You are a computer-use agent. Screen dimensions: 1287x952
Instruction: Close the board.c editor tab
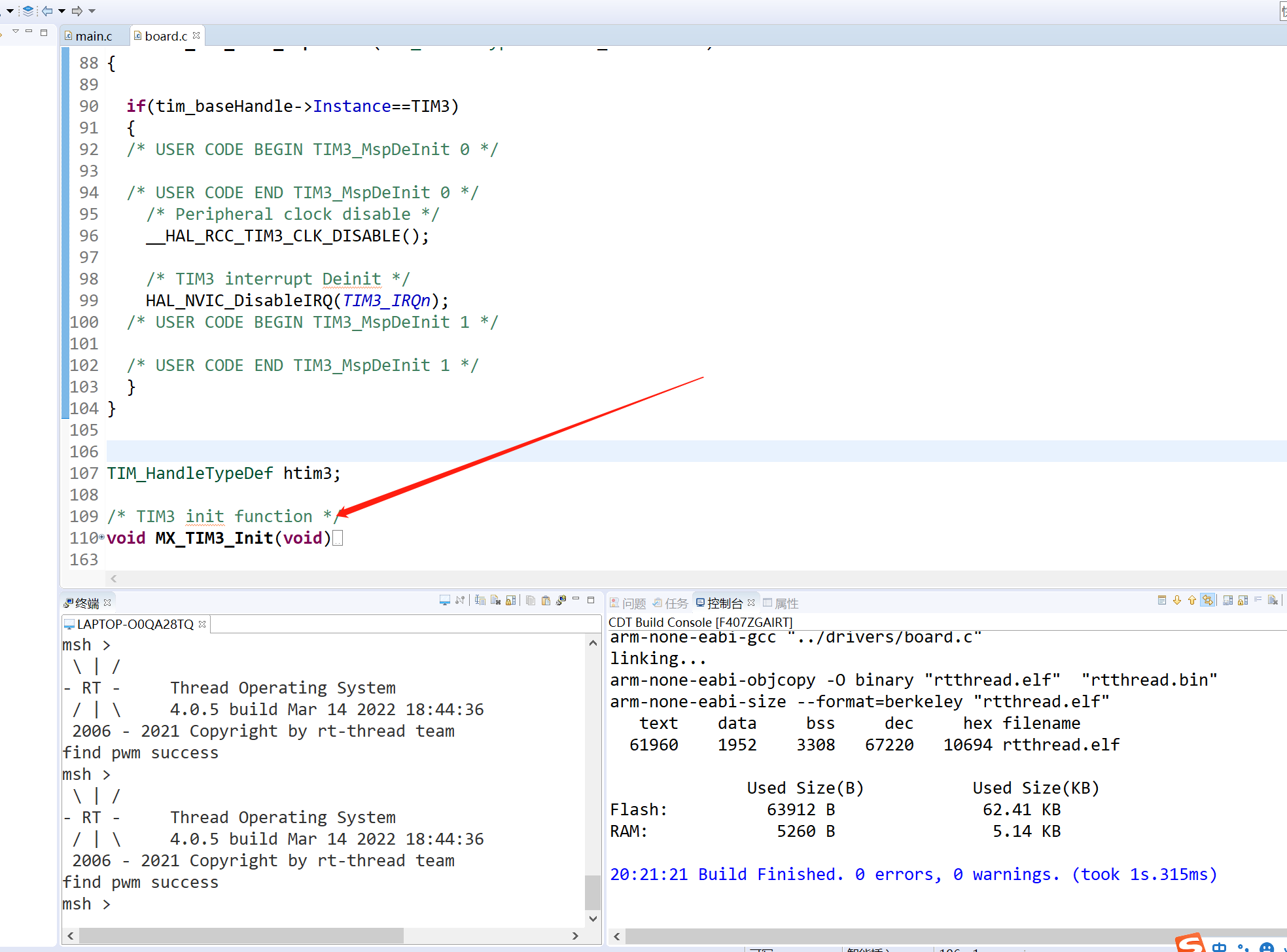click(x=196, y=35)
